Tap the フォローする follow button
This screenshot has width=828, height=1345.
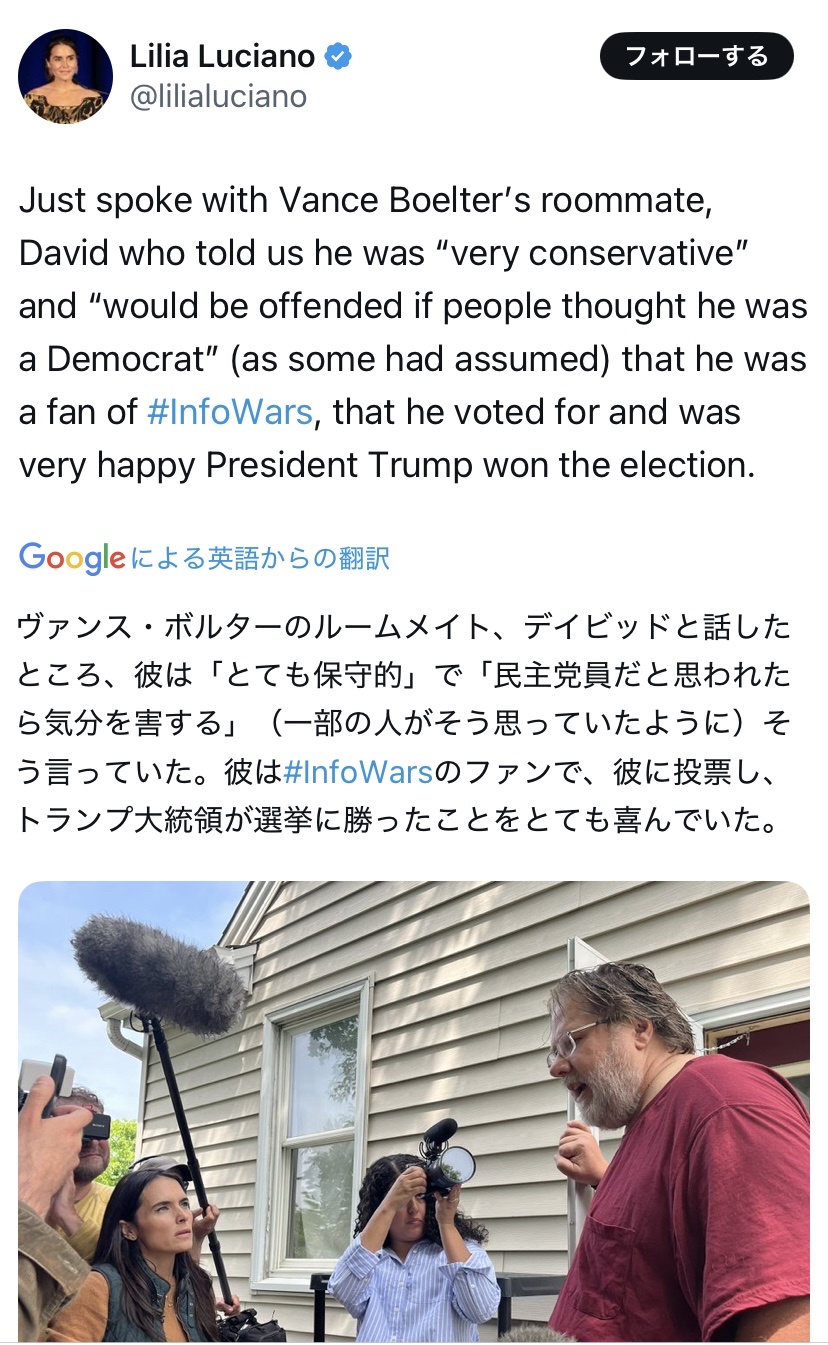point(697,56)
